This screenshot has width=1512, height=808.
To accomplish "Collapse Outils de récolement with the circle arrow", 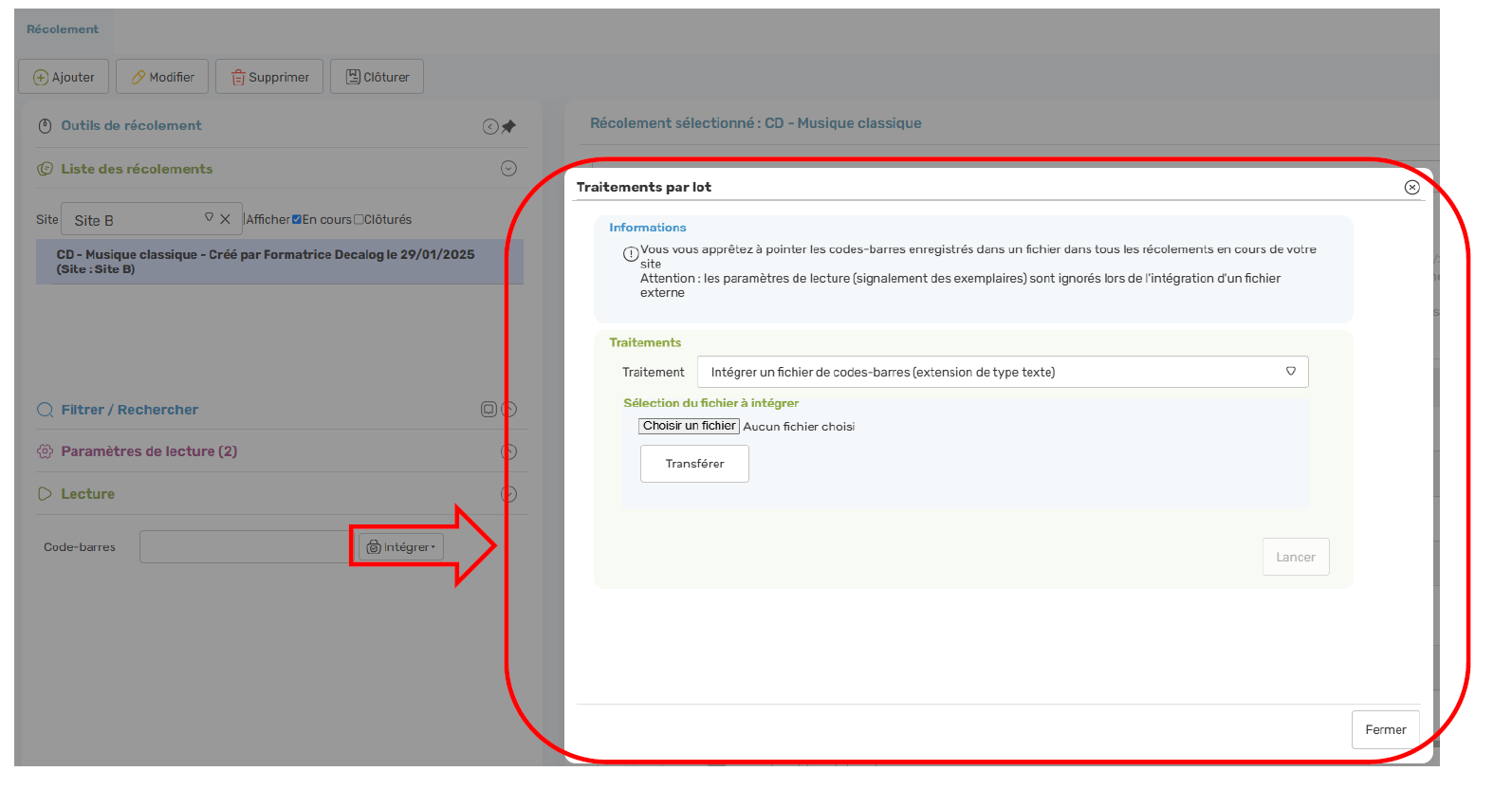I will click(x=490, y=127).
